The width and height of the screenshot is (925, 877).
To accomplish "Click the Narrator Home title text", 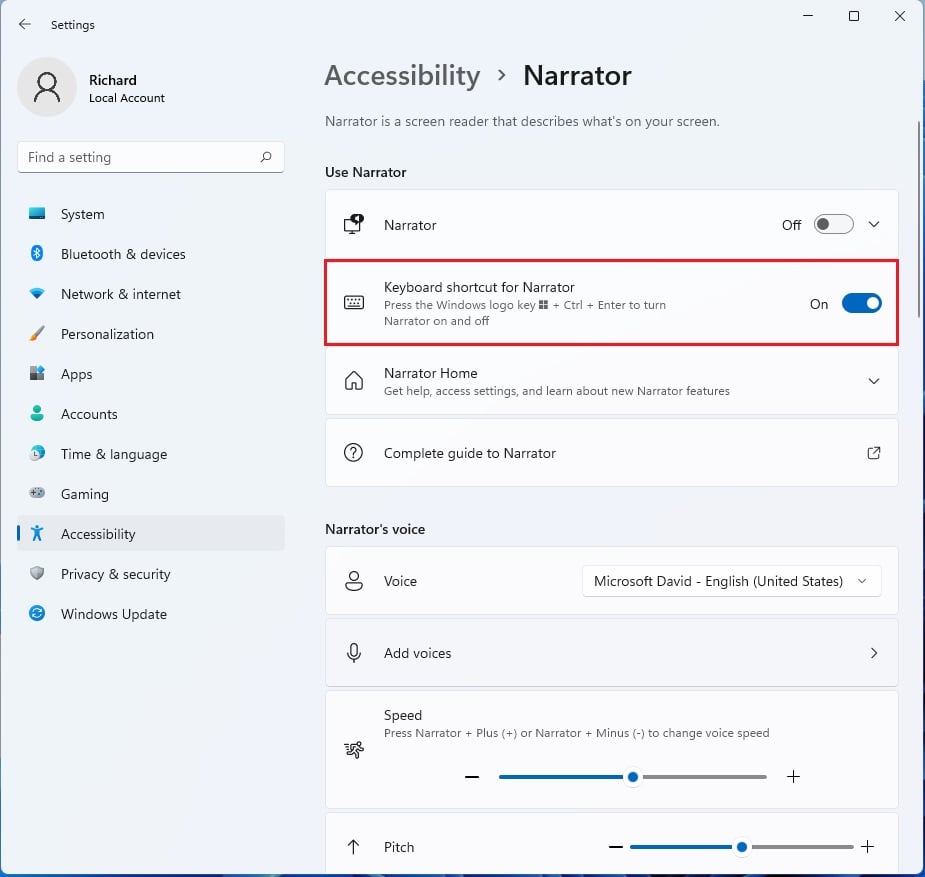I will coord(430,373).
